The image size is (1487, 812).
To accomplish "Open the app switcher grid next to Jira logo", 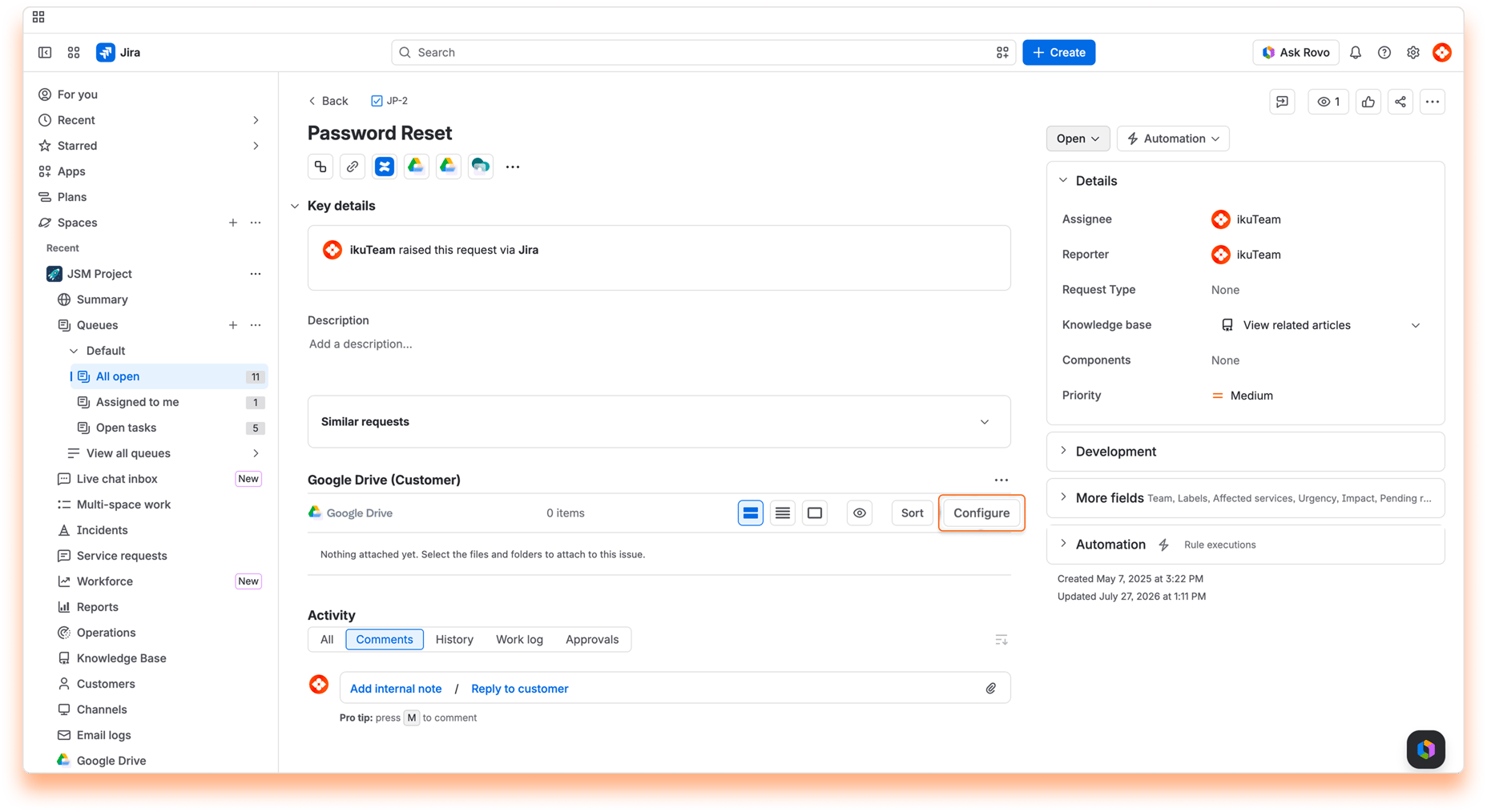I will click(x=74, y=52).
